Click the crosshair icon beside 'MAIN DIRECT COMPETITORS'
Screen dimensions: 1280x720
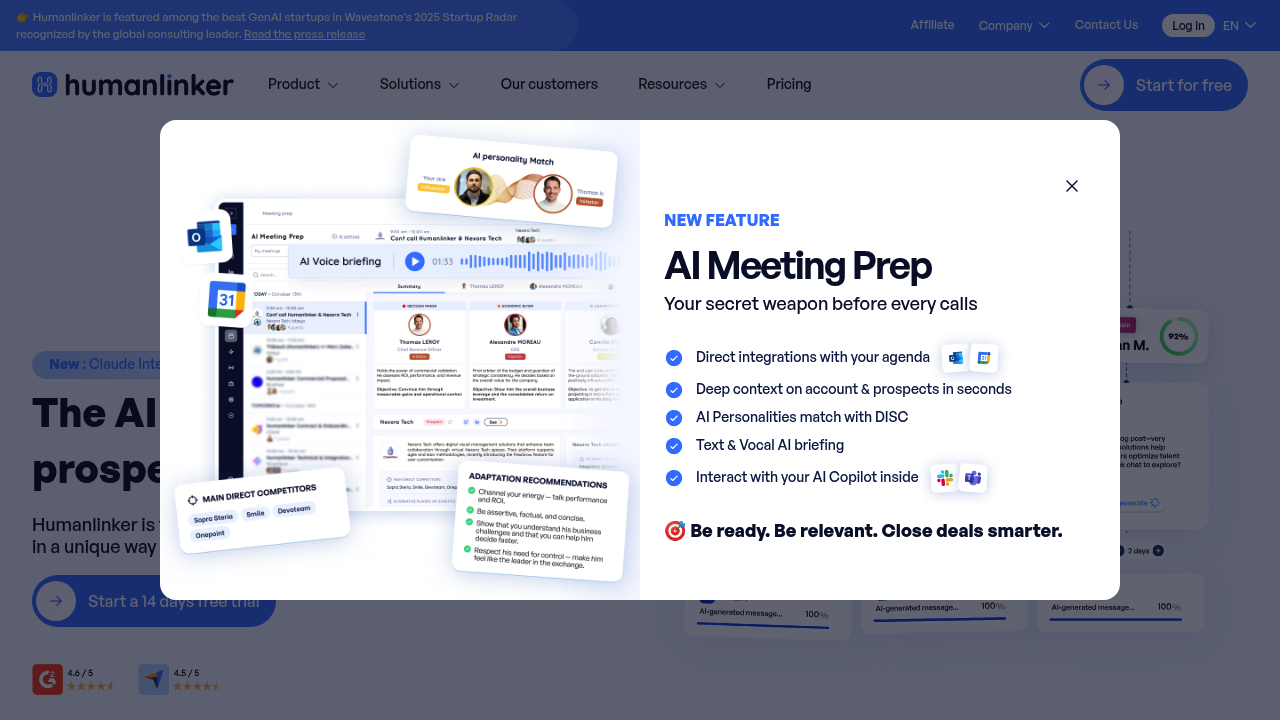pyautogui.click(x=192, y=500)
